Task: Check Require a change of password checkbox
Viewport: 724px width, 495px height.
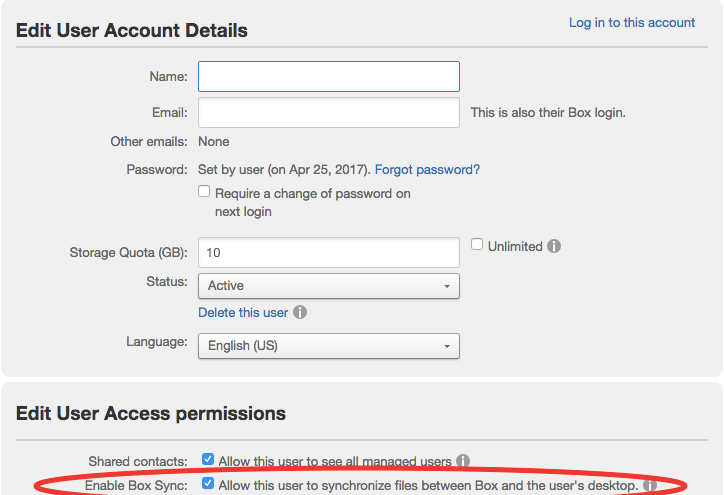Action: [x=204, y=191]
